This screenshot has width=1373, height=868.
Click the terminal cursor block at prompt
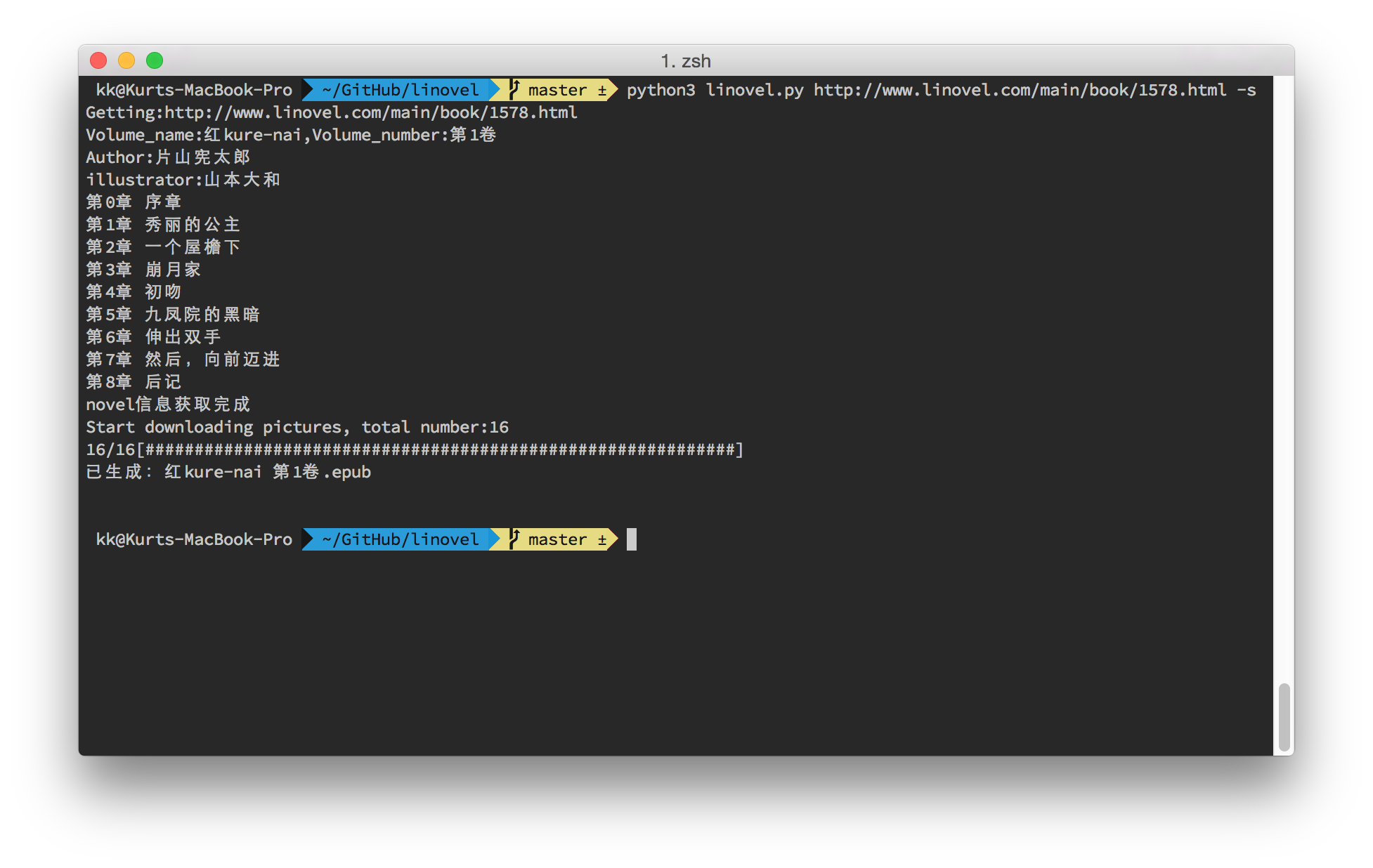point(632,539)
